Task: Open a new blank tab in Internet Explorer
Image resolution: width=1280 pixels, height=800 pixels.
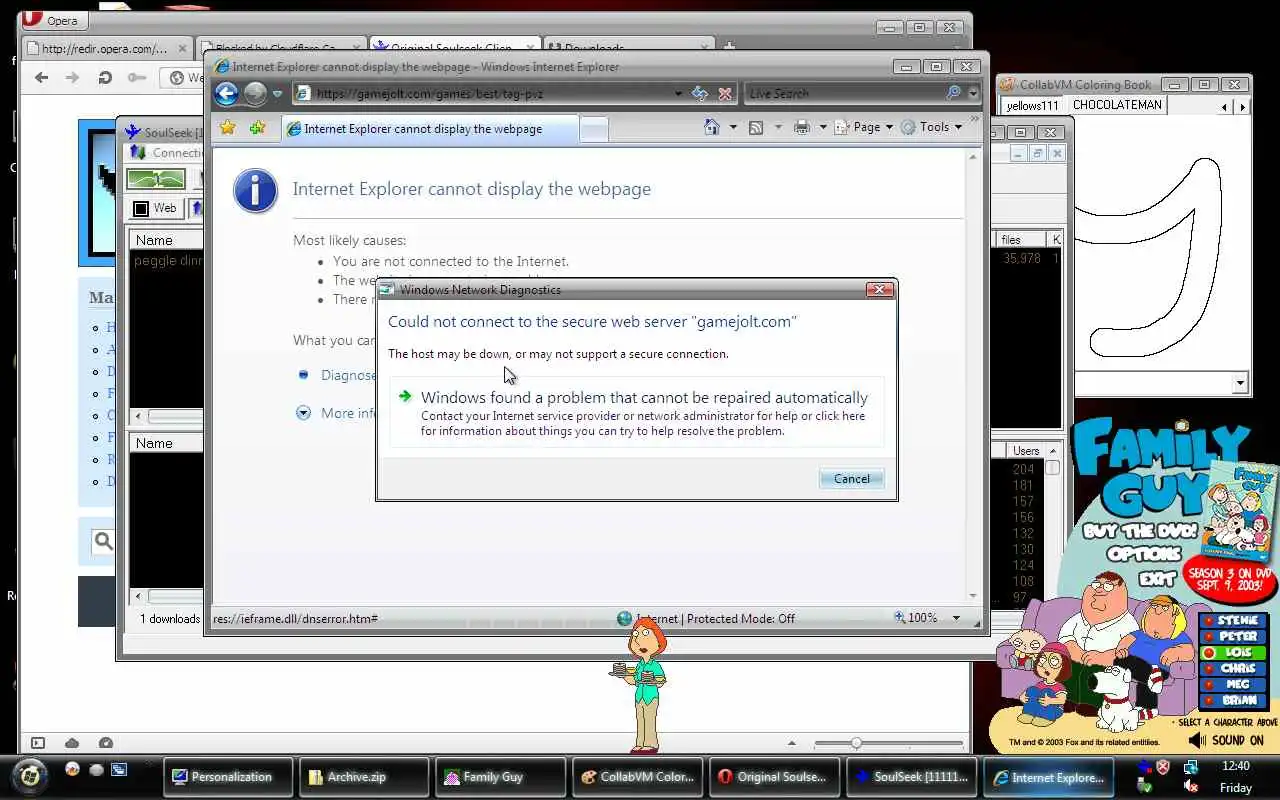Action: [x=594, y=129]
